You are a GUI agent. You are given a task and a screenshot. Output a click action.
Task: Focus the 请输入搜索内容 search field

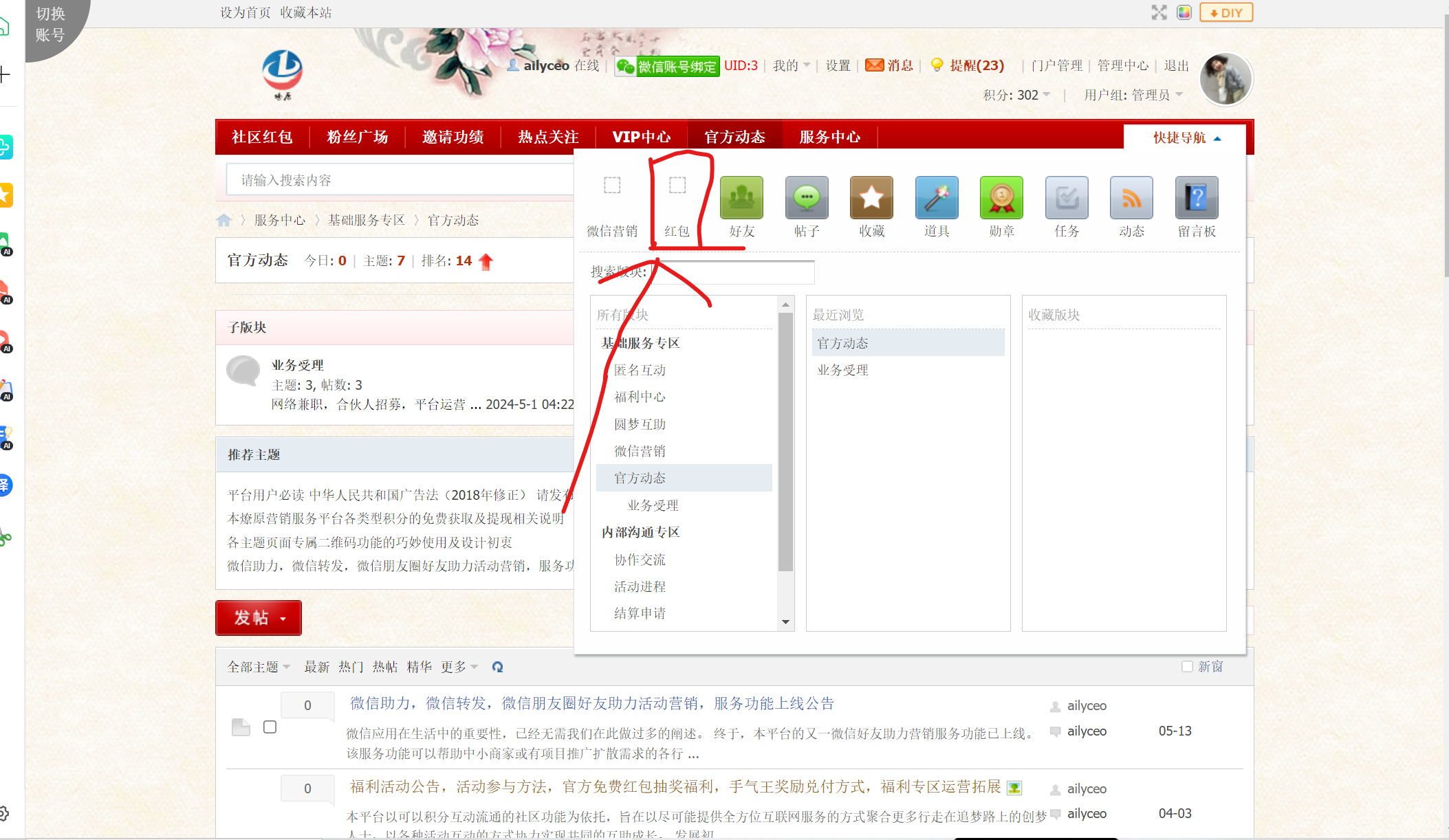(400, 180)
